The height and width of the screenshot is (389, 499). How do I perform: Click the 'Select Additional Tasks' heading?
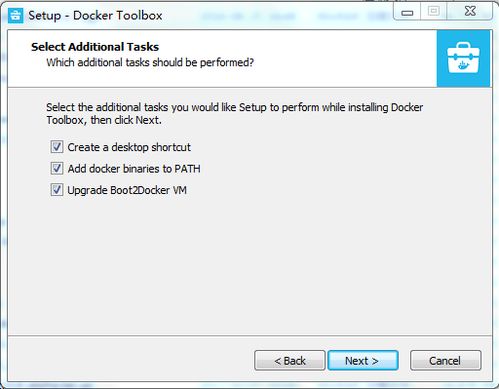[95, 47]
